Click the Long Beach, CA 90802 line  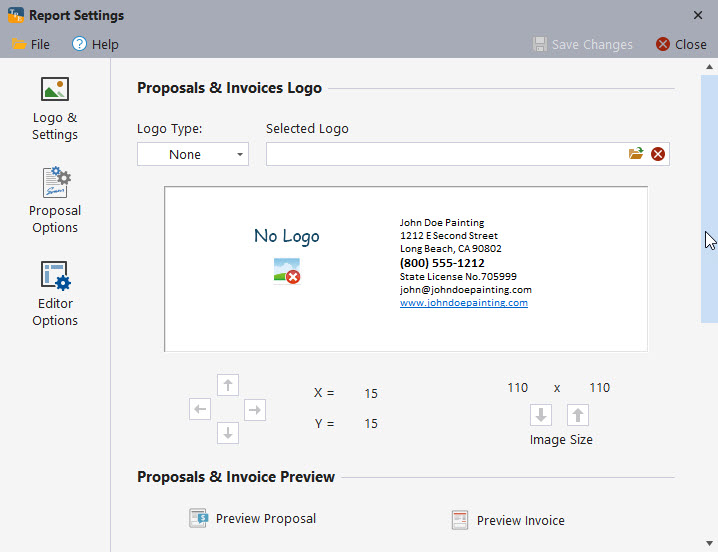point(451,249)
